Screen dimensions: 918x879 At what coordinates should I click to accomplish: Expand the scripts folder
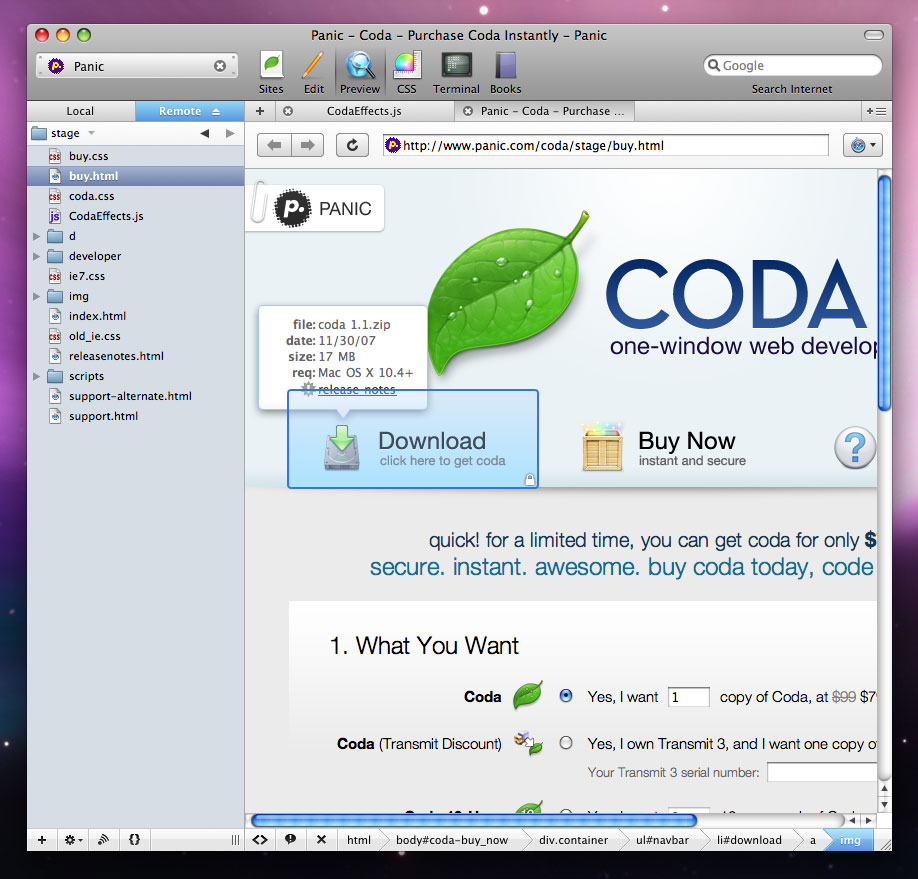[34, 376]
